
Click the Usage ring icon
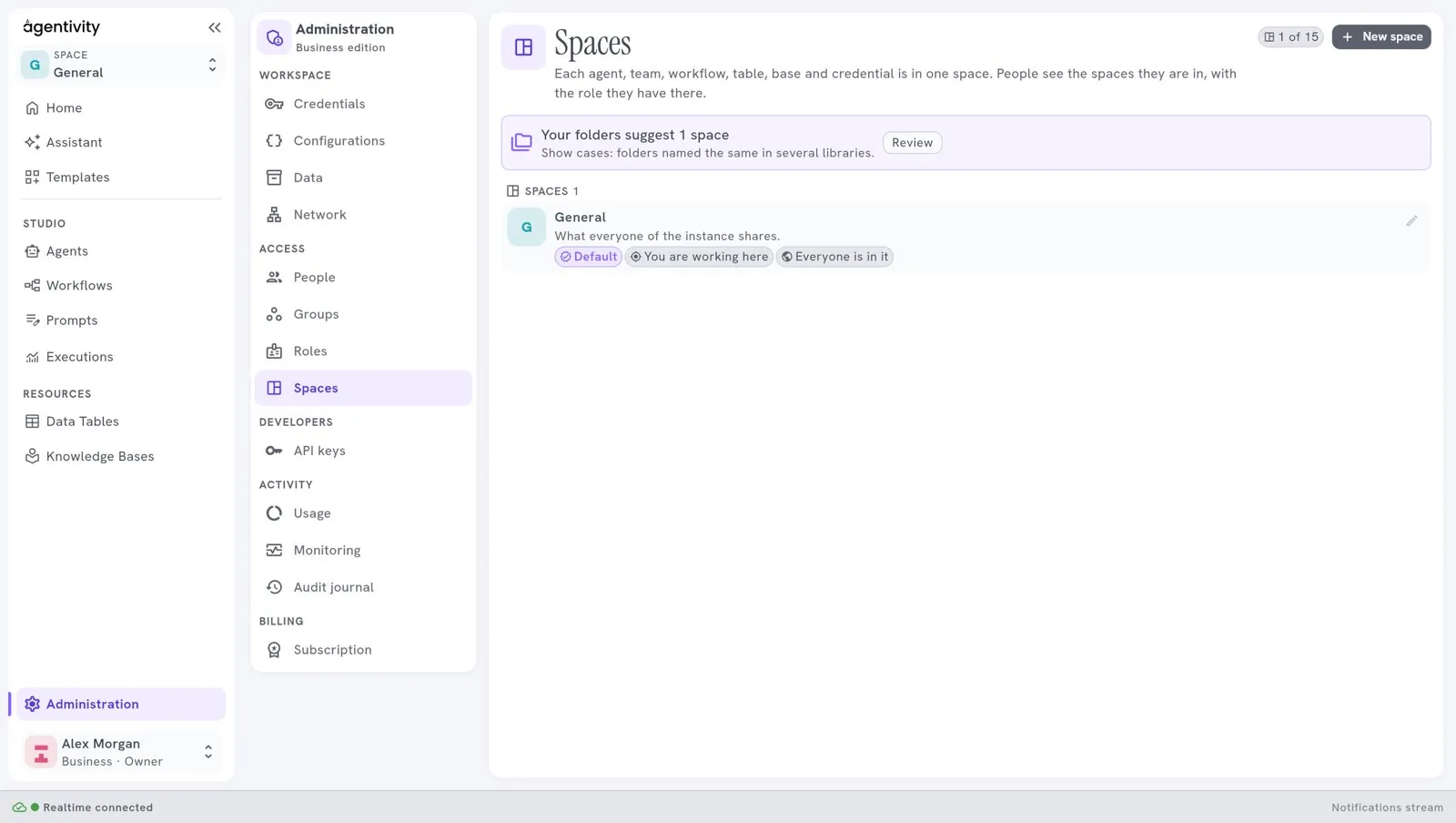(x=274, y=513)
